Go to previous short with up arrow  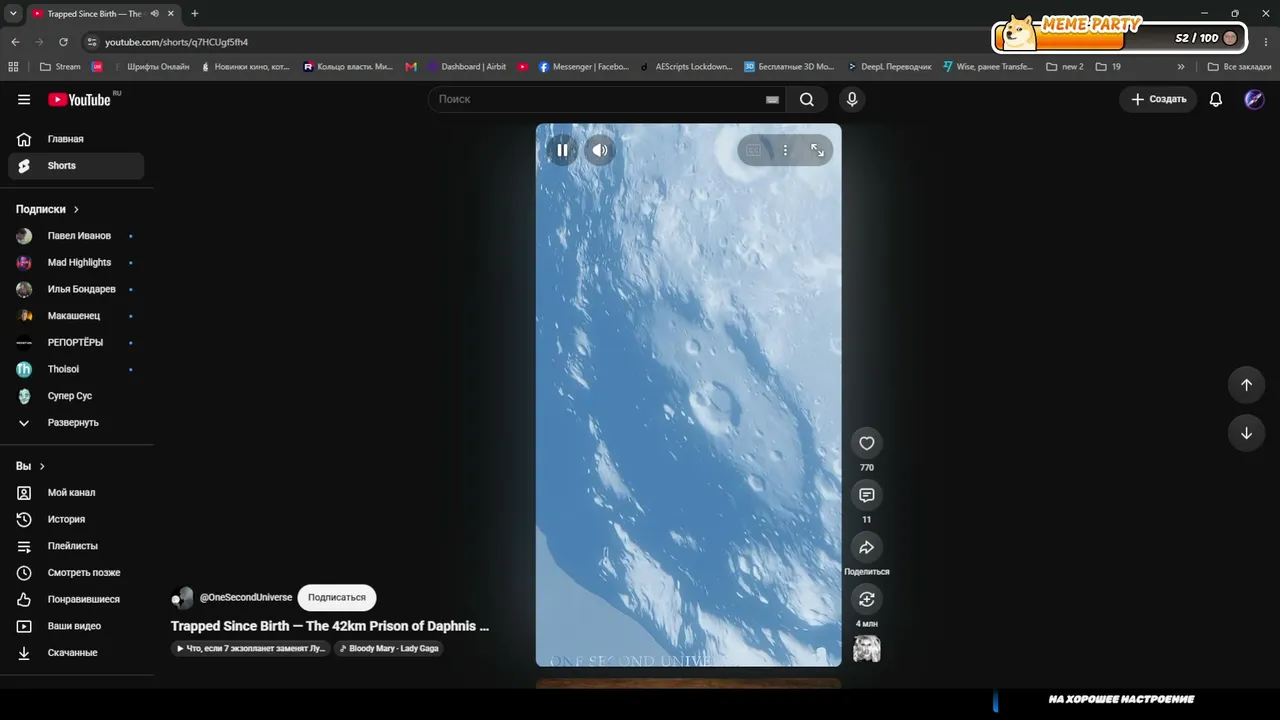pos(1246,385)
